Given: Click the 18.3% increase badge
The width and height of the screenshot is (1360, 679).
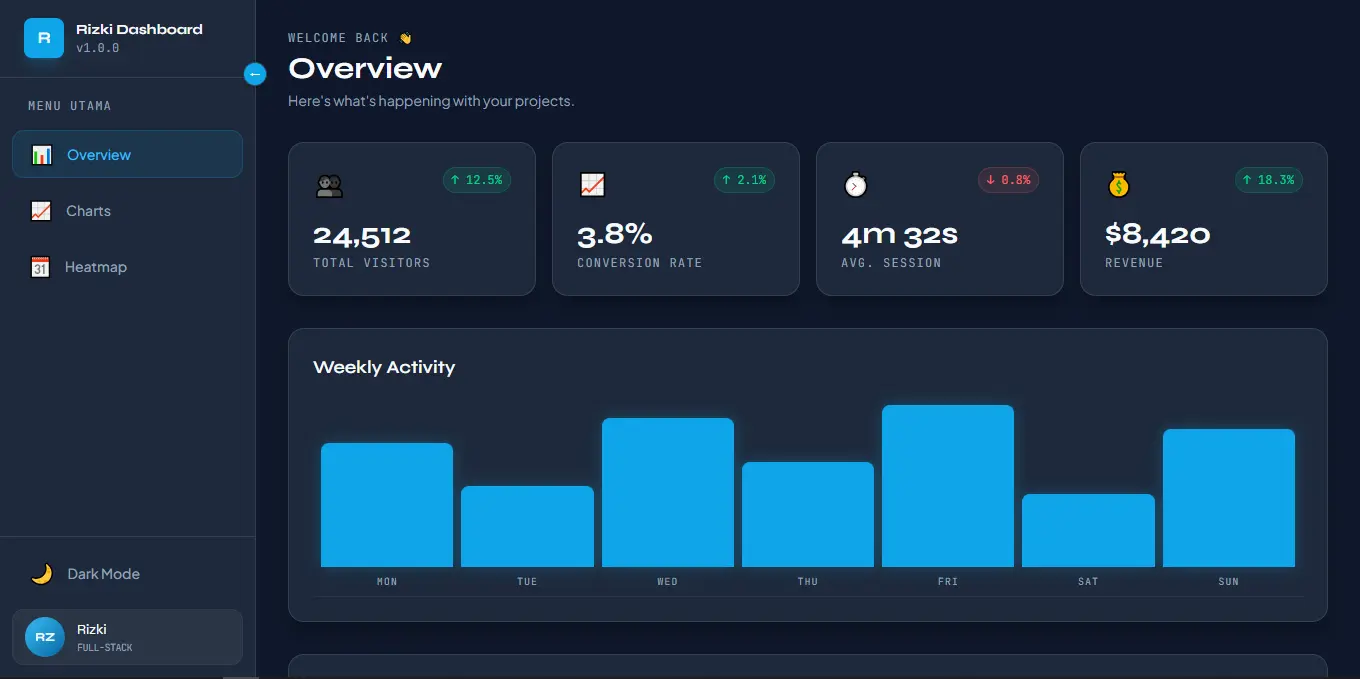Looking at the screenshot, I should [1268, 180].
